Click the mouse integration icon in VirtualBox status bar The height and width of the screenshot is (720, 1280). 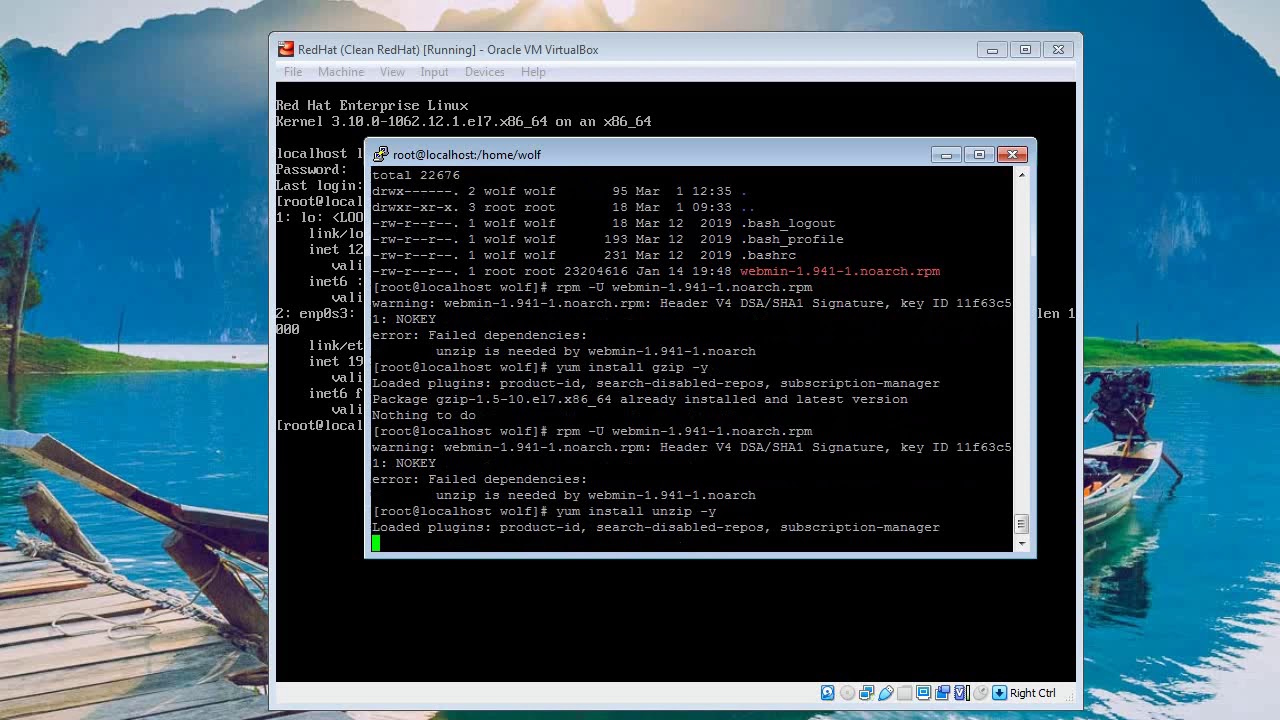[981, 693]
